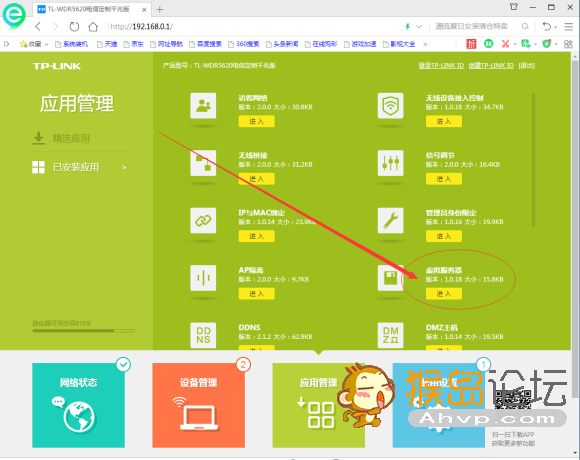Open the 设备管理 tile
The image size is (580, 460).
[199, 405]
